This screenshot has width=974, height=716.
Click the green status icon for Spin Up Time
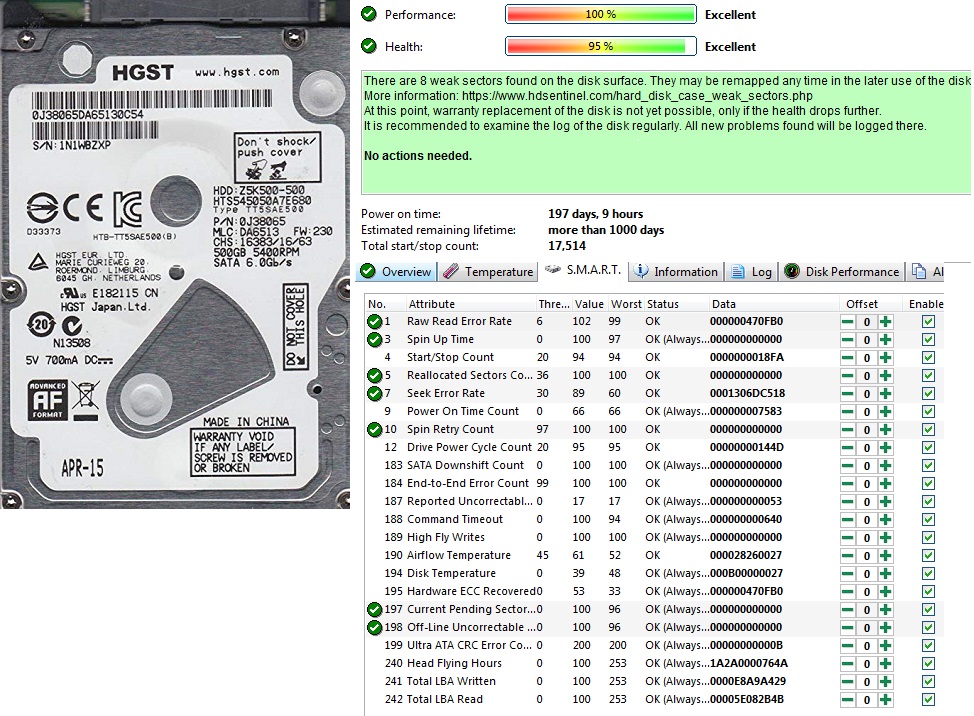[x=374, y=340]
